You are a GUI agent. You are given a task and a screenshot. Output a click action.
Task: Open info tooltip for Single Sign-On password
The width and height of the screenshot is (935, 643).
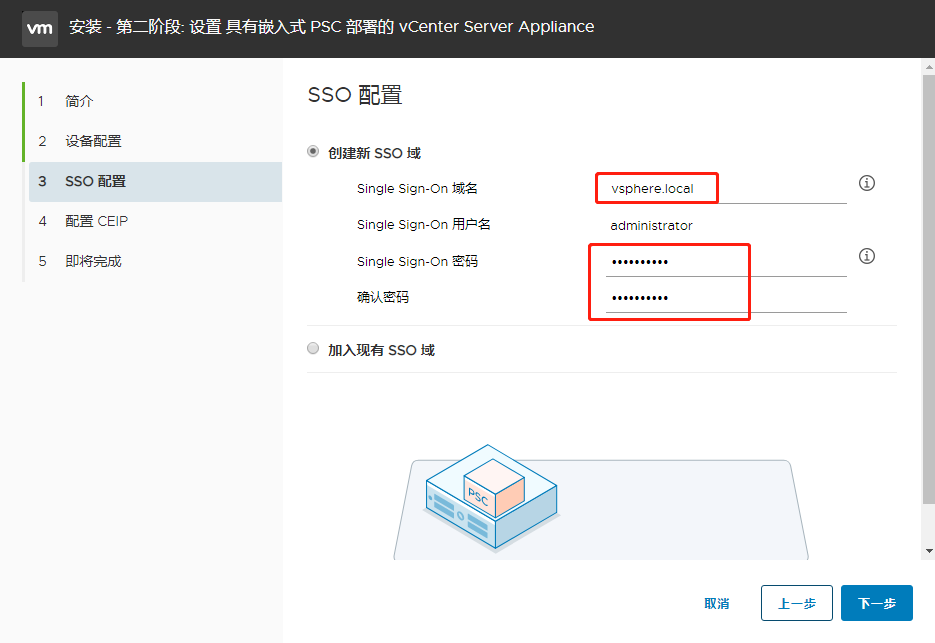[x=866, y=256]
